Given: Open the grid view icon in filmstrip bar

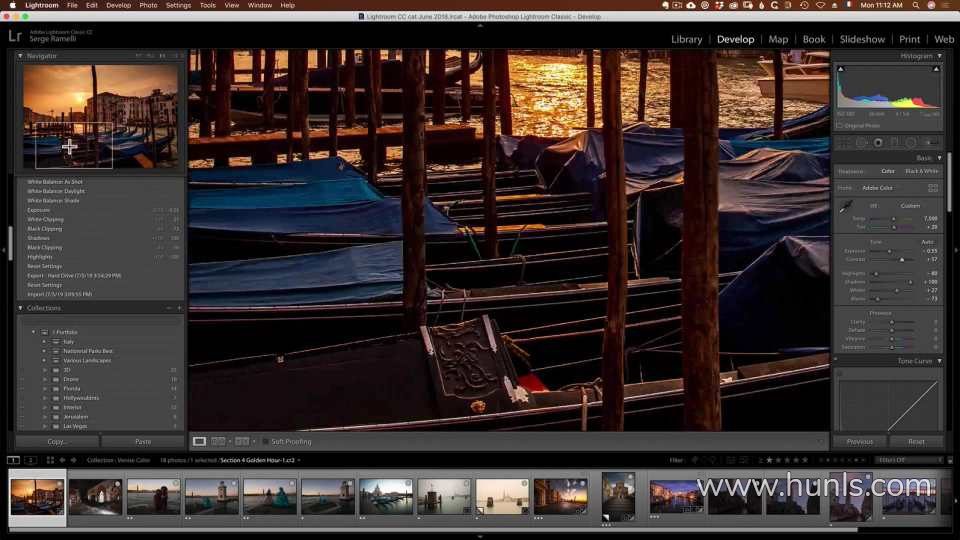Looking at the screenshot, I should [x=48, y=460].
